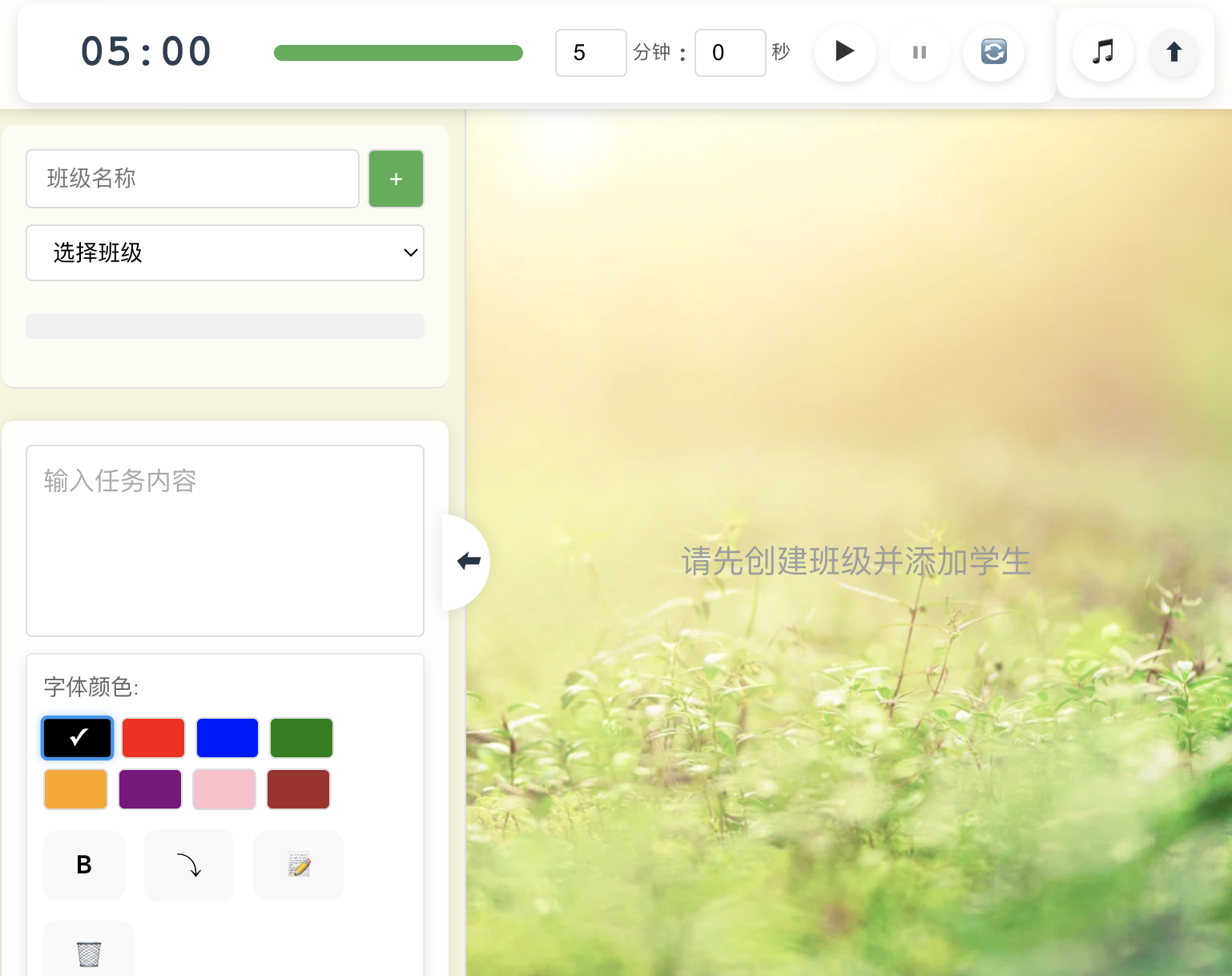Click the upload arrow icon

click(1174, 52)
